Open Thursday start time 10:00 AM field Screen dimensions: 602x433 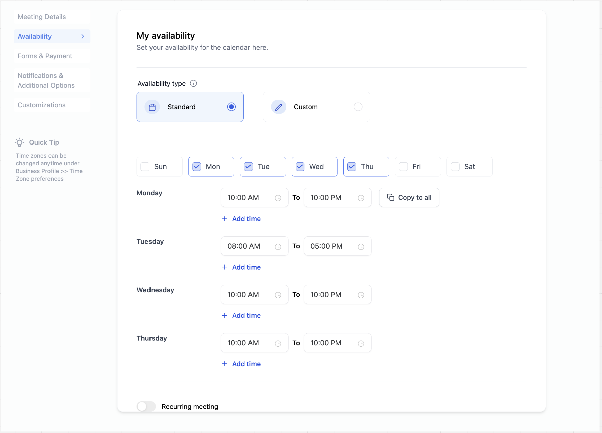(254, 343)
